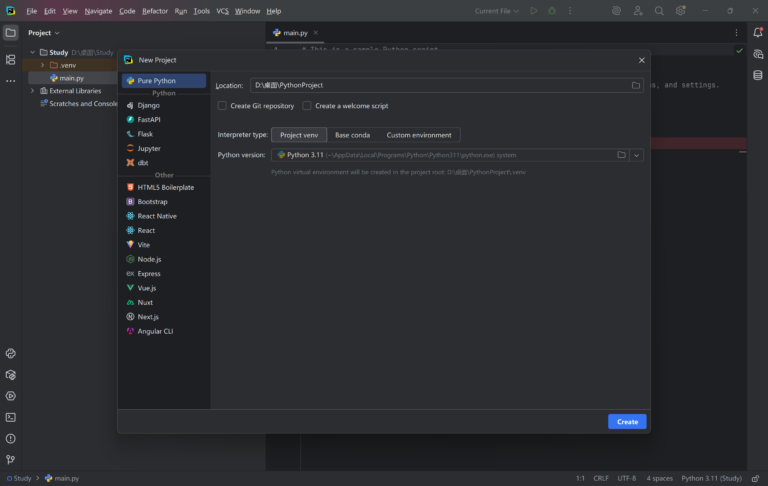Open Terminal tool window

point(10,417)
